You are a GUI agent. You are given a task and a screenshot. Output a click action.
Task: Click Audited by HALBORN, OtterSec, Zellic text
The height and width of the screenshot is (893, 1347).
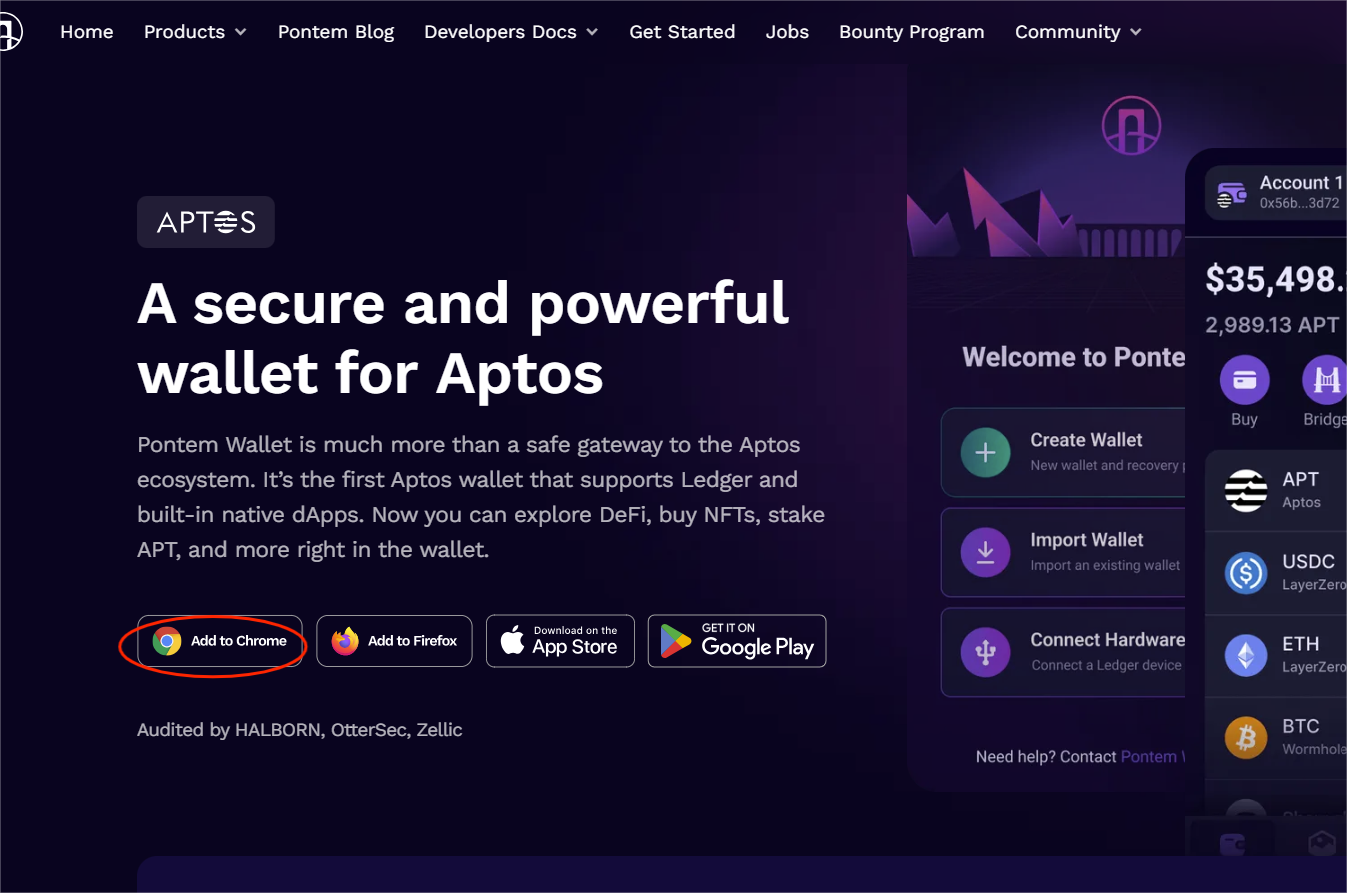click(300, 730)
